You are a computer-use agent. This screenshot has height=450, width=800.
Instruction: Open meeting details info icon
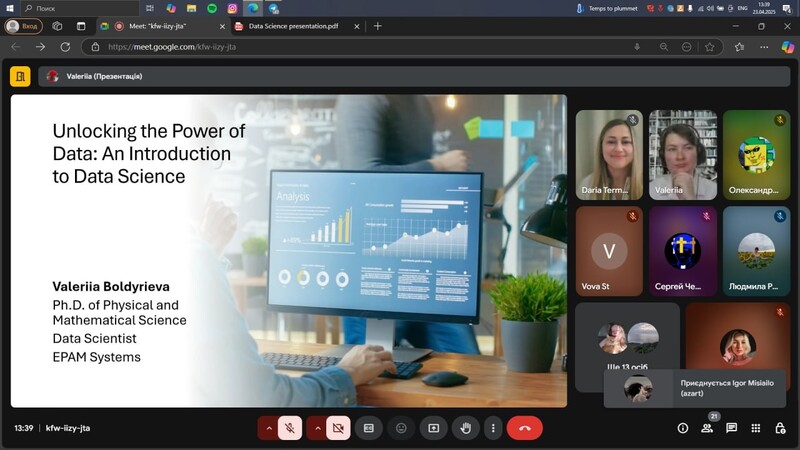(x=683, y=428)
